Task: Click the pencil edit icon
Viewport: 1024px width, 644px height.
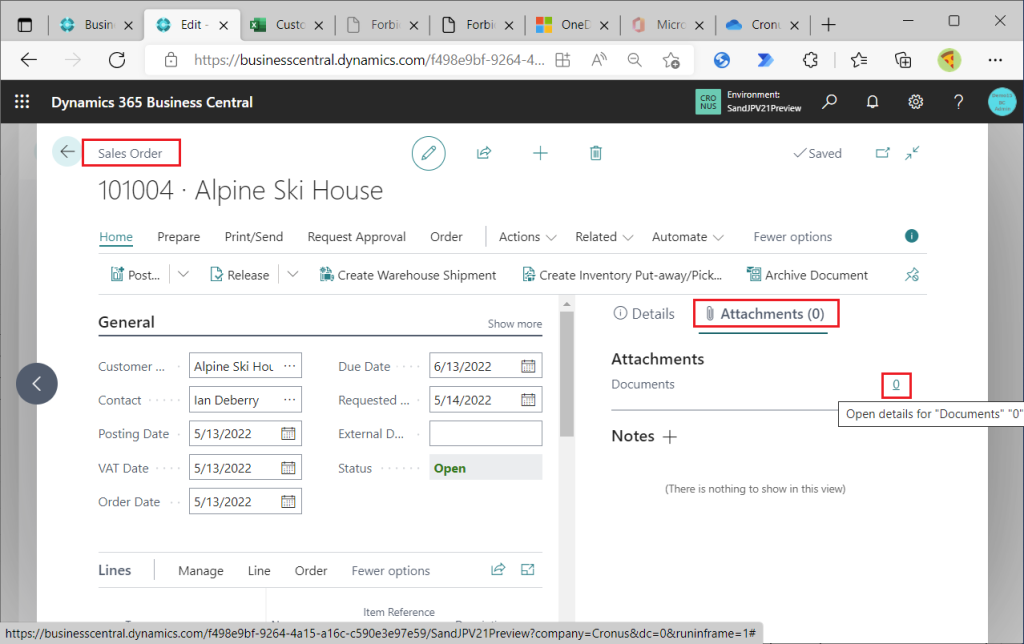Action: coord(428,153)
